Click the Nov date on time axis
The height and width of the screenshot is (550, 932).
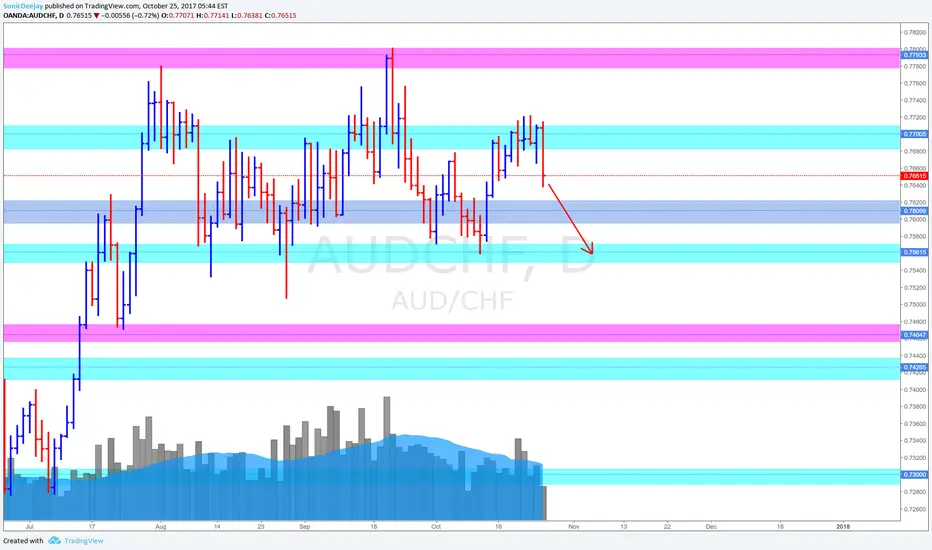coord(574,527)
